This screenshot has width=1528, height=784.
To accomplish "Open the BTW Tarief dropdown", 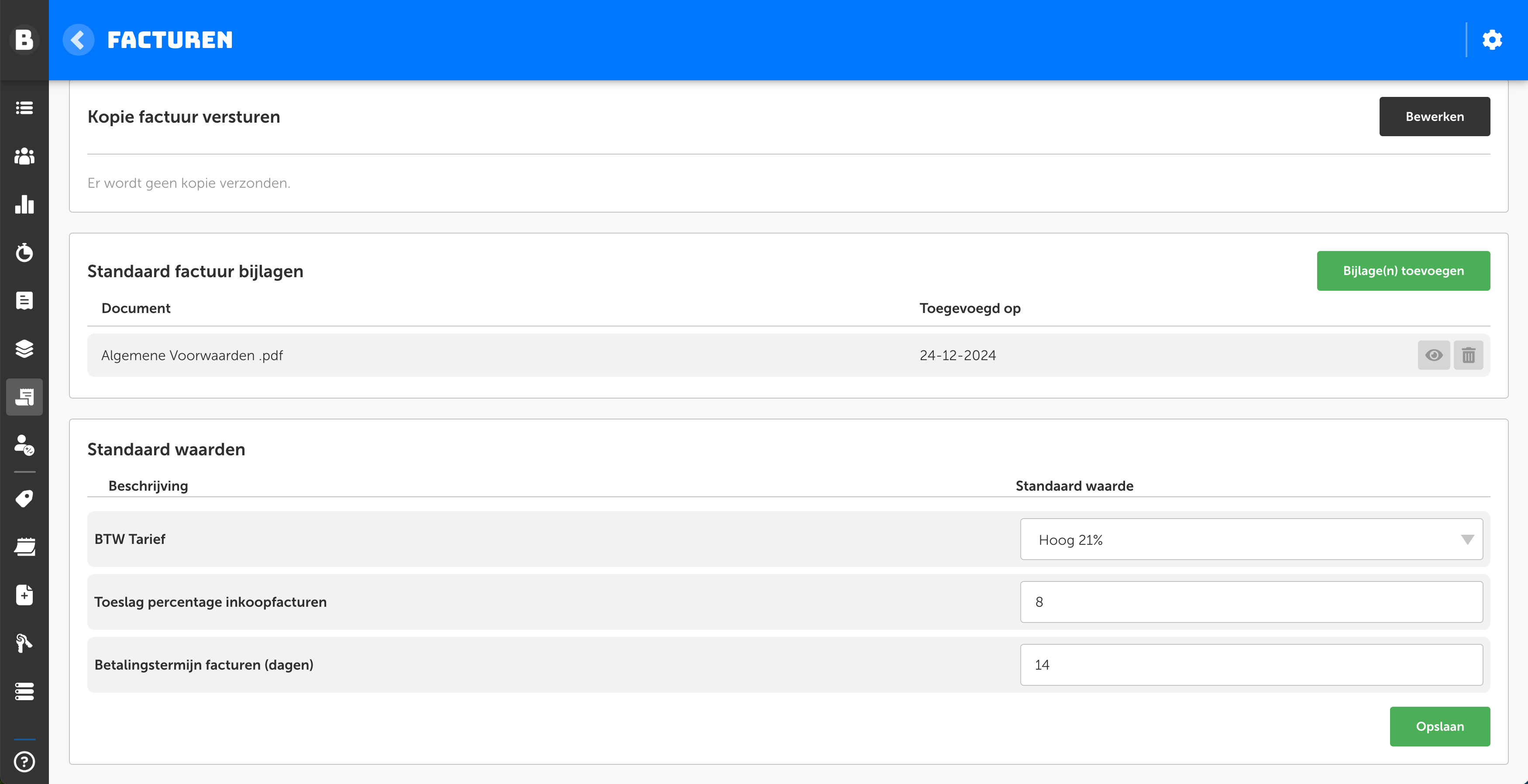I will tap(1250, 540).
